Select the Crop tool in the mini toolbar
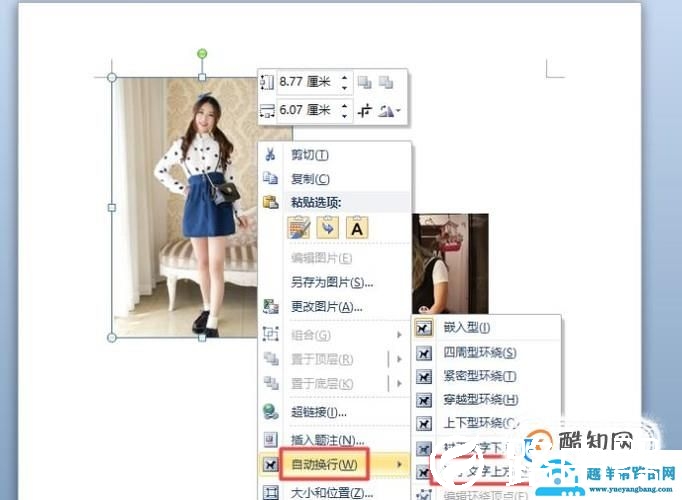Image resolution: width=682 pixels, height=500 pixels. point(366,110)
